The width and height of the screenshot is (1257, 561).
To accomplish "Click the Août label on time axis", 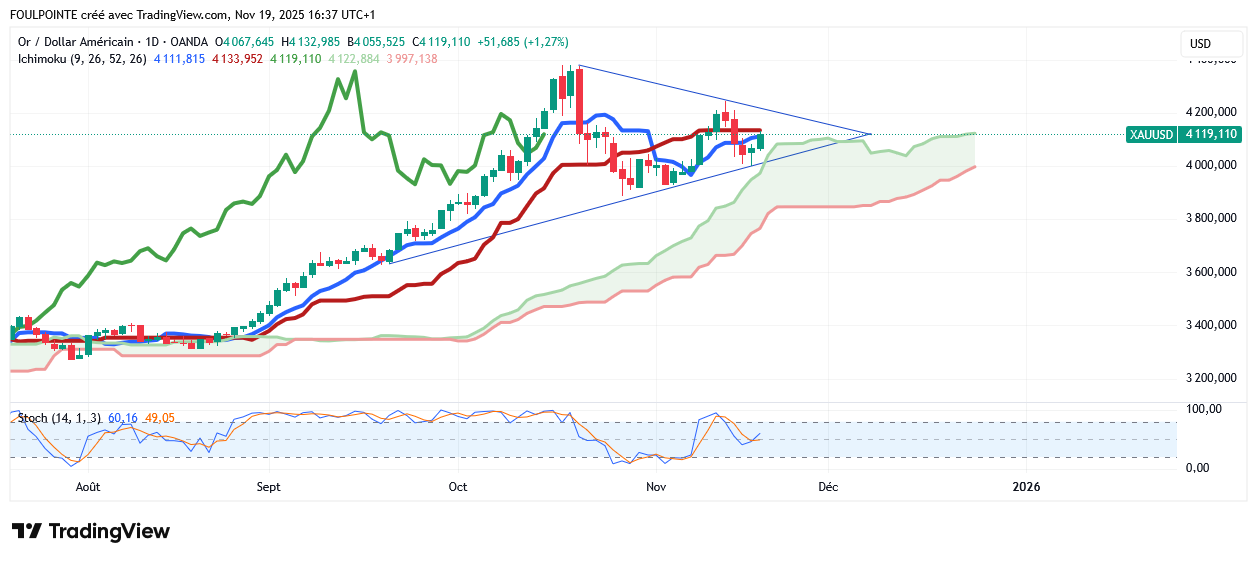I will click(x=88, y=487).
